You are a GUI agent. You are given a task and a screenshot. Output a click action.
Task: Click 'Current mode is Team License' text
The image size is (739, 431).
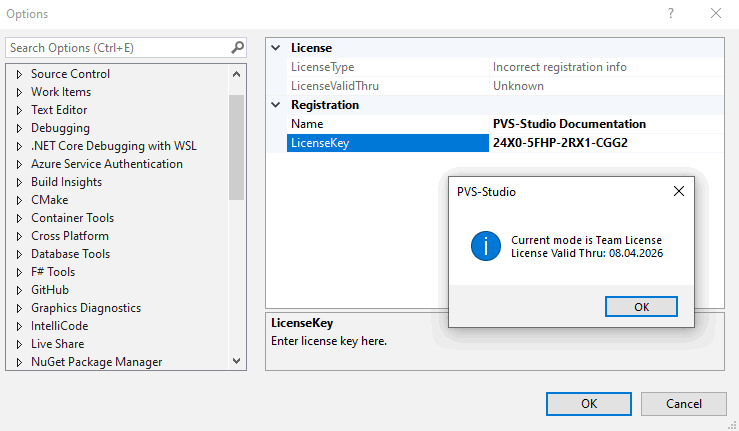(x=586, y=240)
